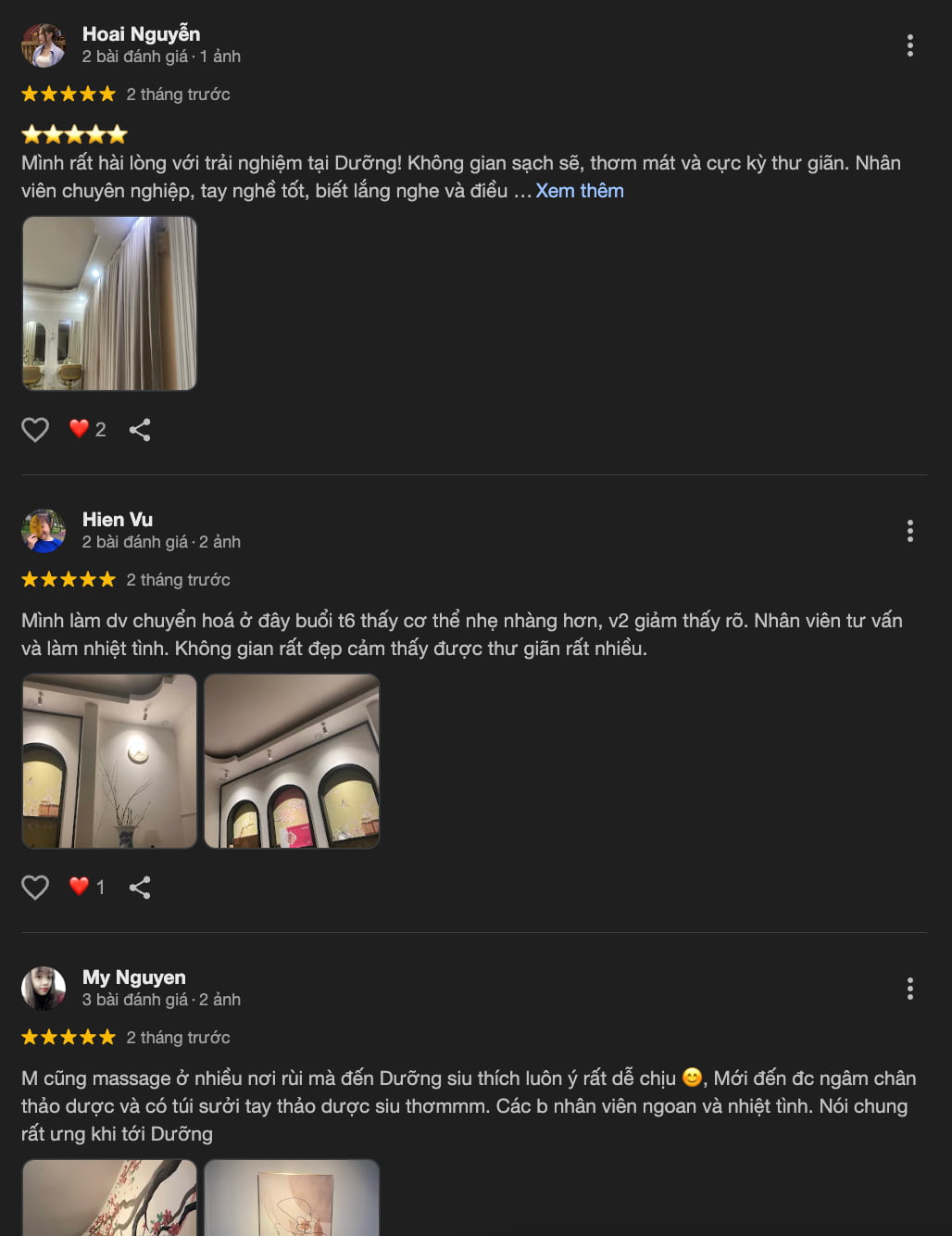Share Hien Vu's review
The width and height of the screenshot is (952, 1236).
(x=140, y=887)
